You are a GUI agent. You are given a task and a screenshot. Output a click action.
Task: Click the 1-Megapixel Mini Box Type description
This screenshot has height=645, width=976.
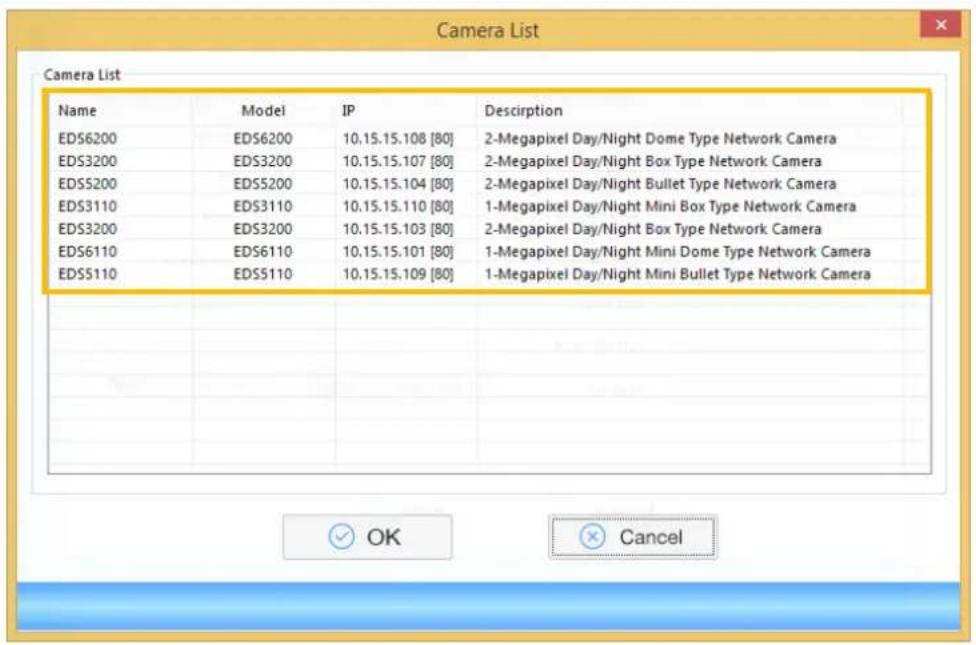pos(670,206)
